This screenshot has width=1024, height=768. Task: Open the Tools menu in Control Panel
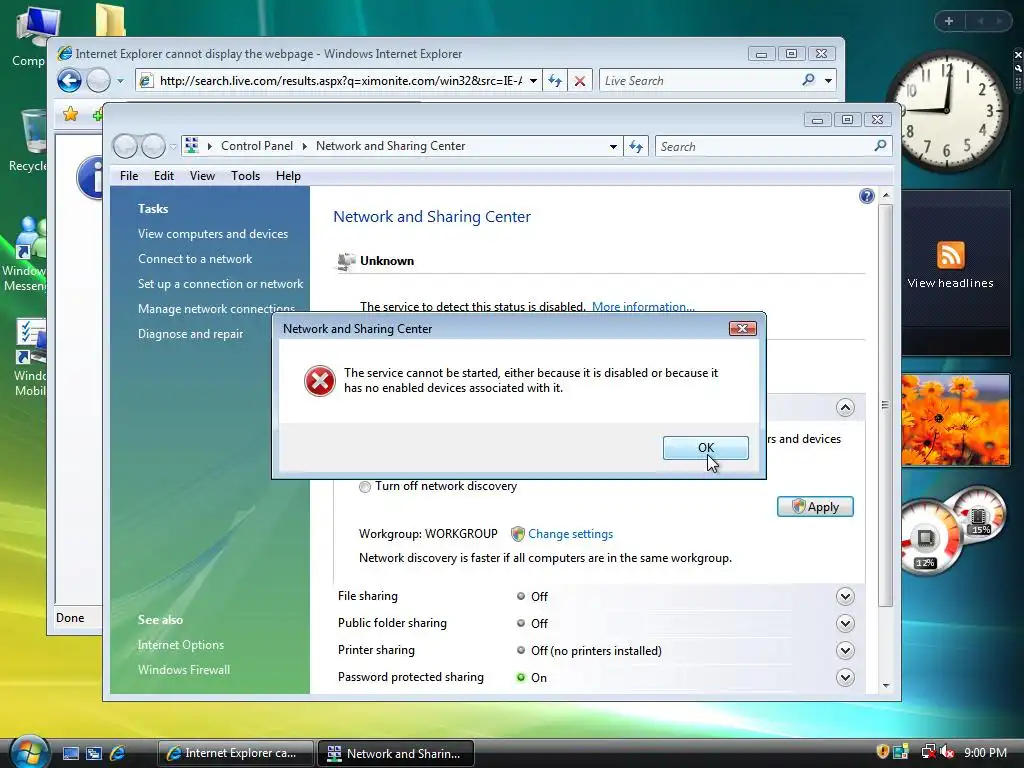(245, 176)
